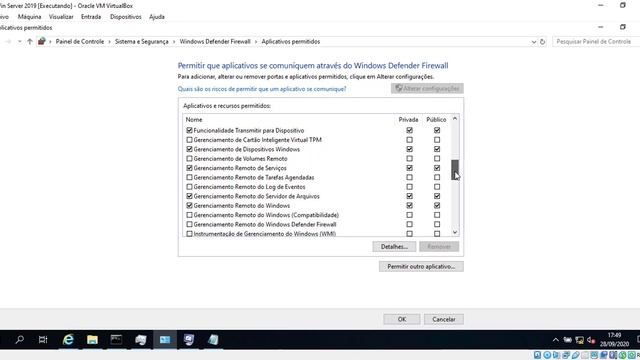The width and height of the screenshot is (640, 360).
Task: Click the Privada column header
Action: click(408, 120)
